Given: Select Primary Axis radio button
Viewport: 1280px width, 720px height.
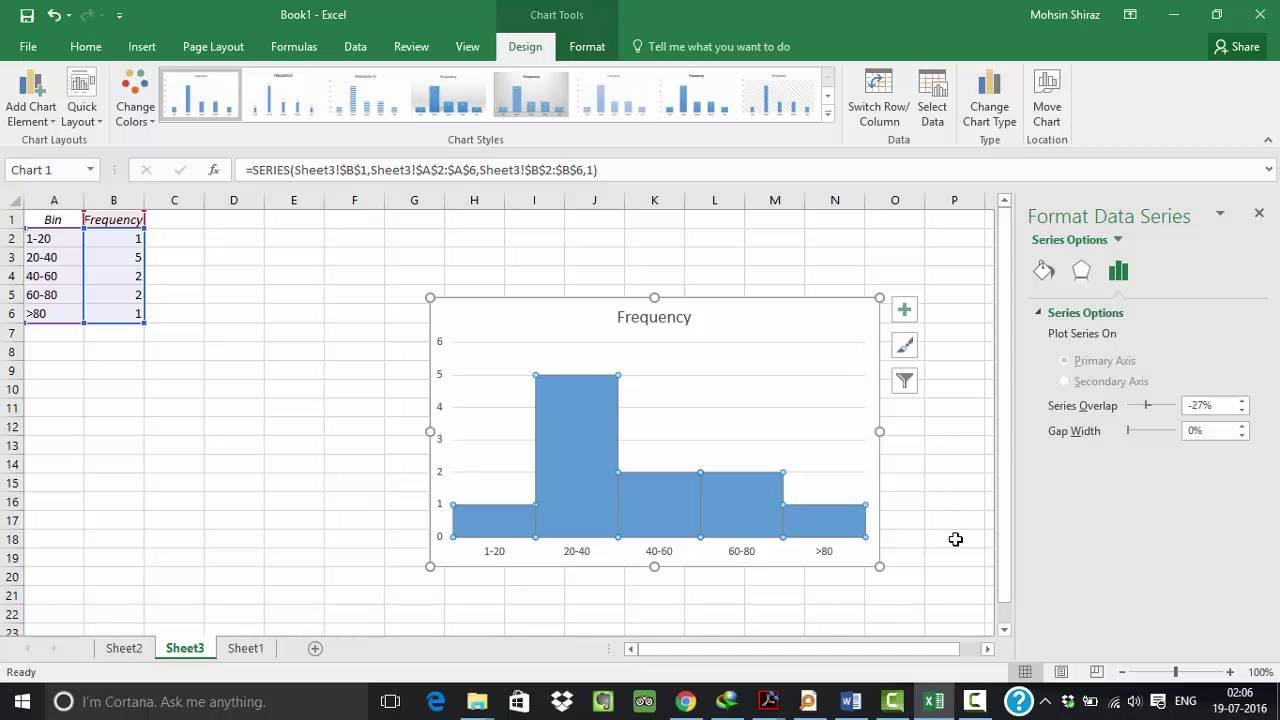Looking at the screenshot, I should (x=1064, y=360).
